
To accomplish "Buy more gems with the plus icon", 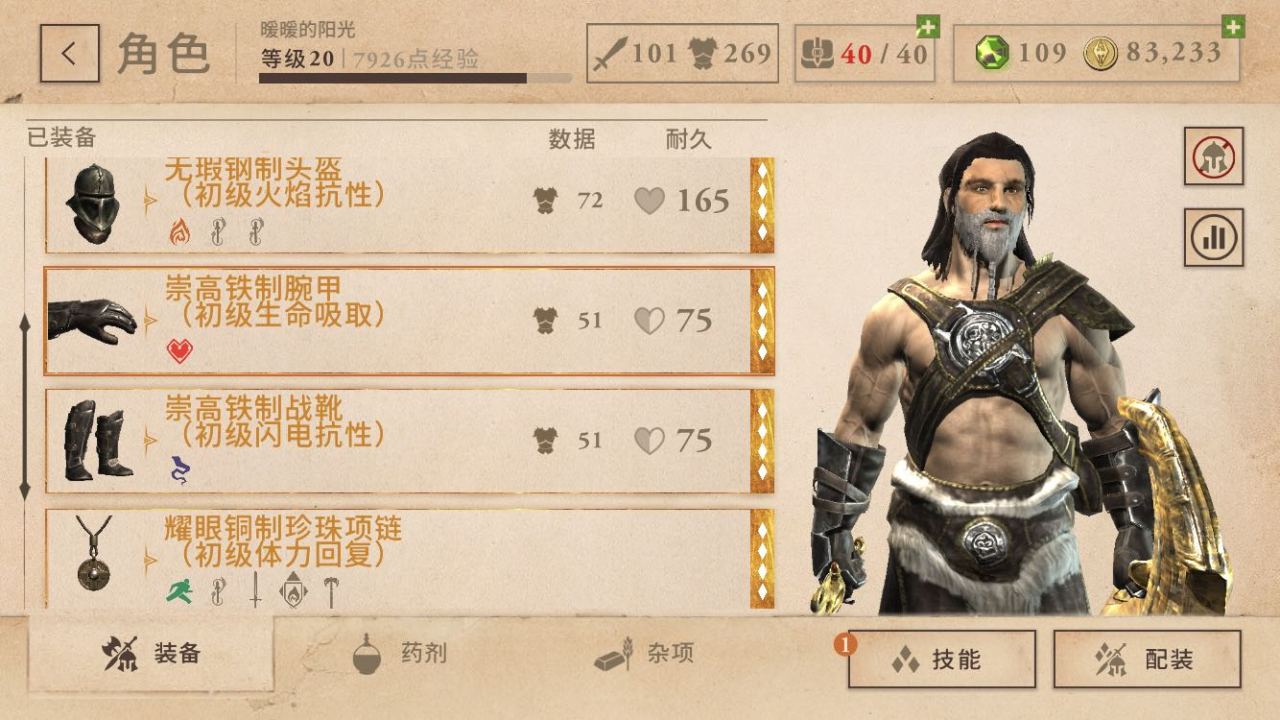I will [x=1233, y=27].
